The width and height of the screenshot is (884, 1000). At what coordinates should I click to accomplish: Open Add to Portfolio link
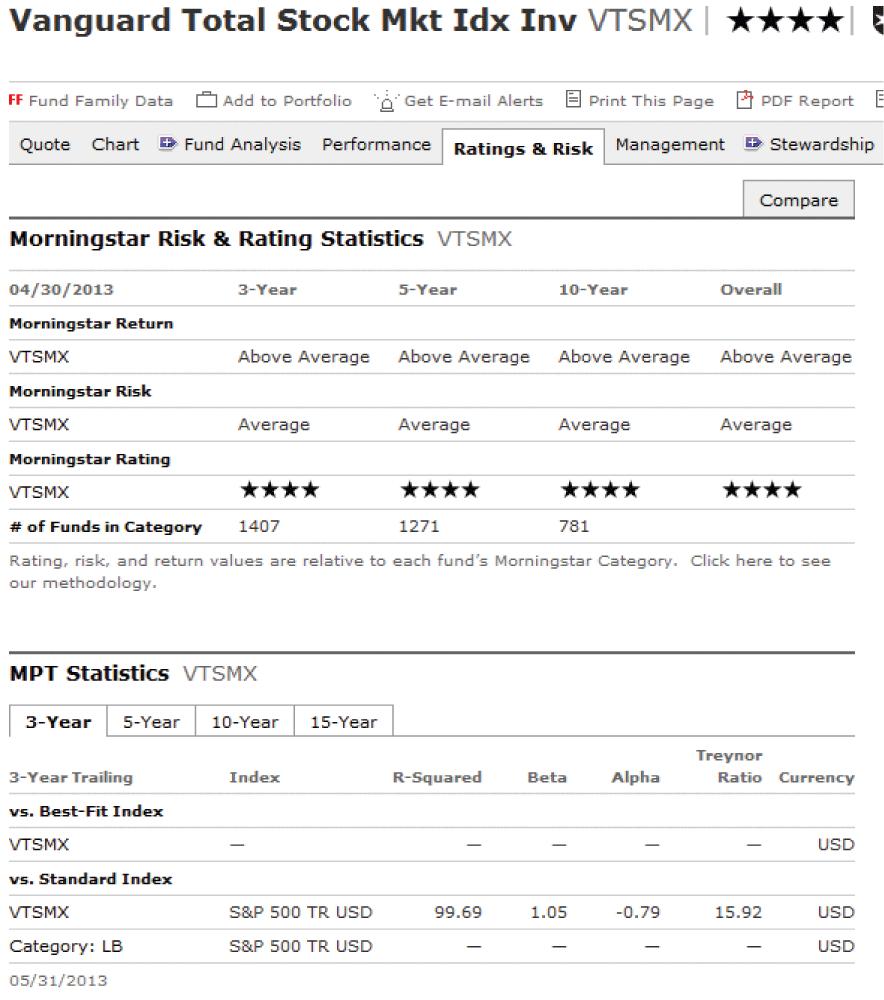pyautogui.click(x=287, y=101)
